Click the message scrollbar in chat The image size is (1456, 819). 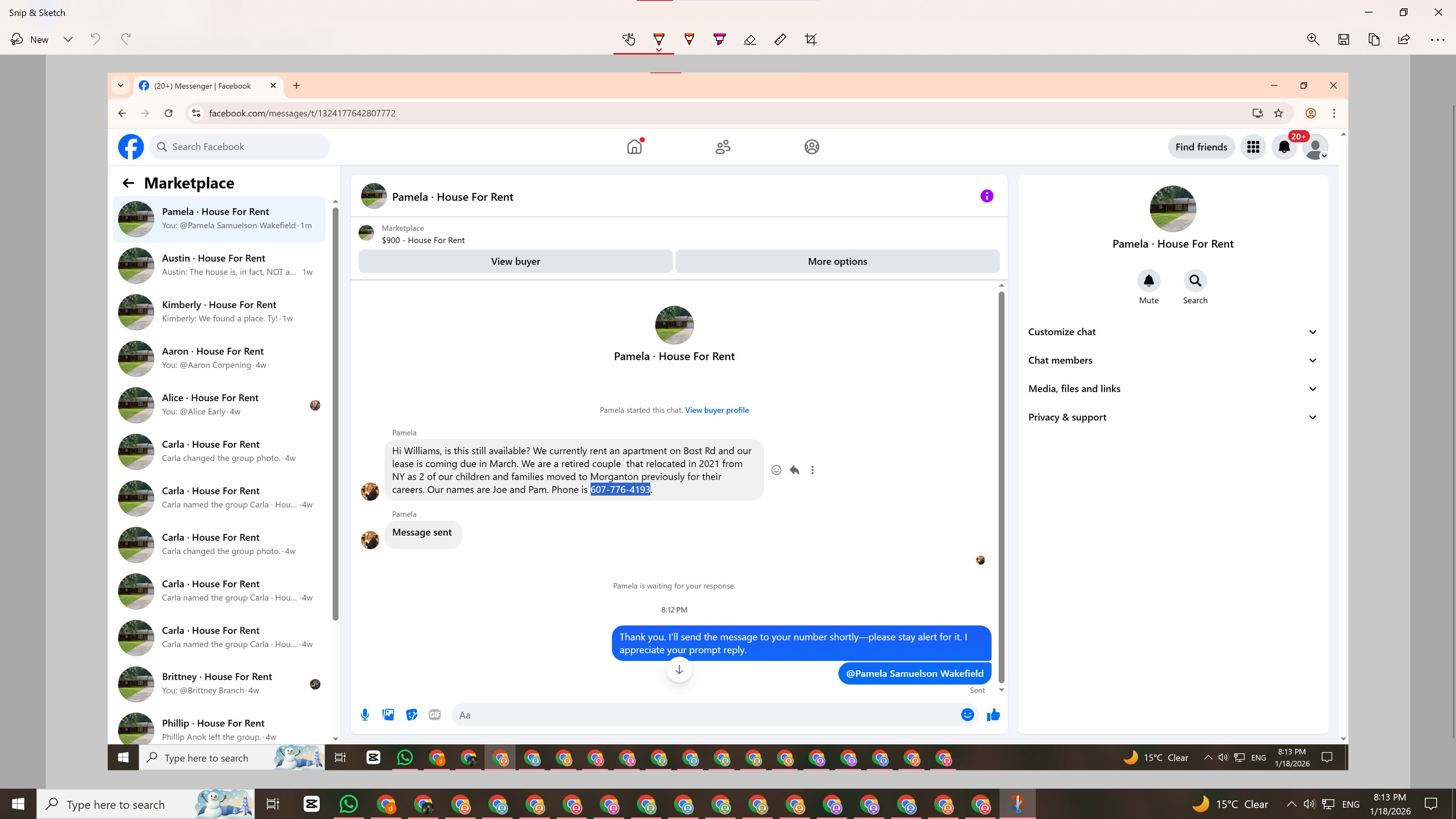tap(1001, 486)
